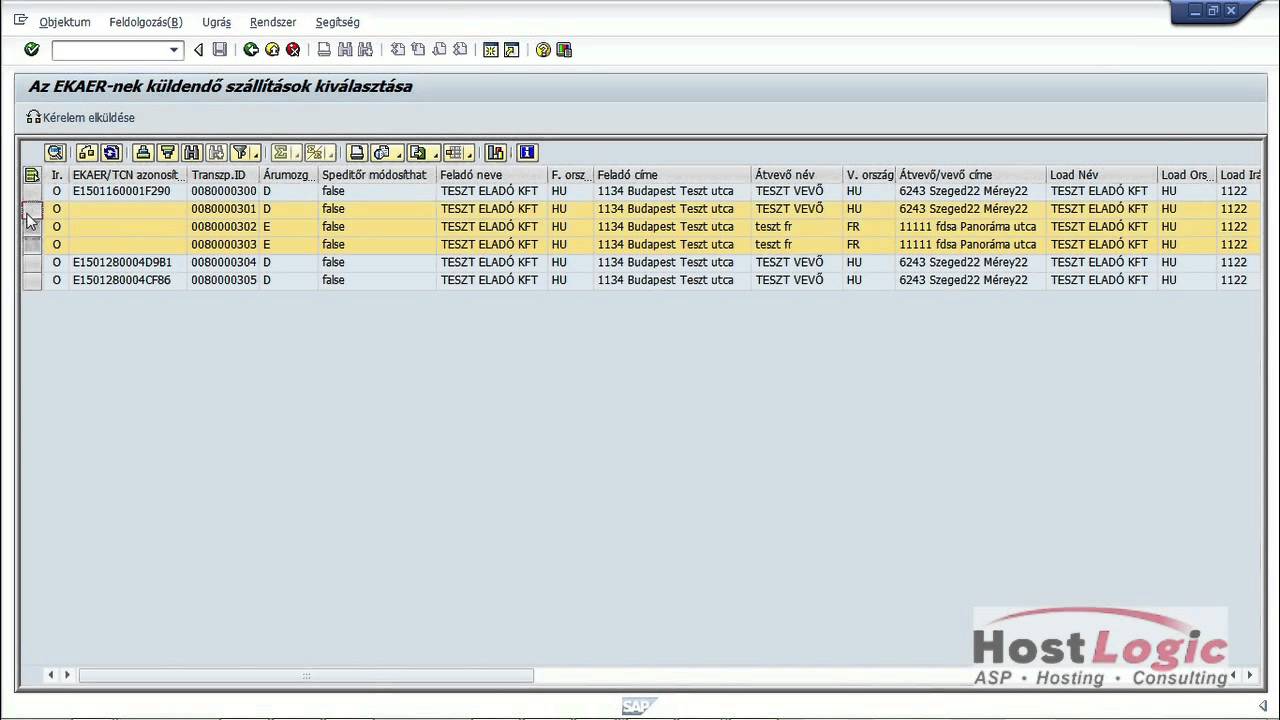Open the Subtotals dropdown arrow
Viewport: 1280px width, 720px height.
330,155
